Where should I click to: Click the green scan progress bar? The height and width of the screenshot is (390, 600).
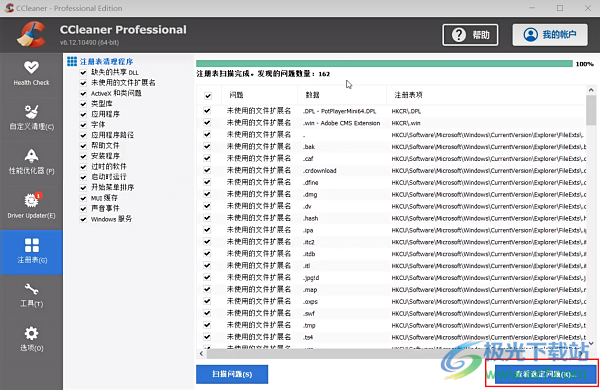(384, 64)
